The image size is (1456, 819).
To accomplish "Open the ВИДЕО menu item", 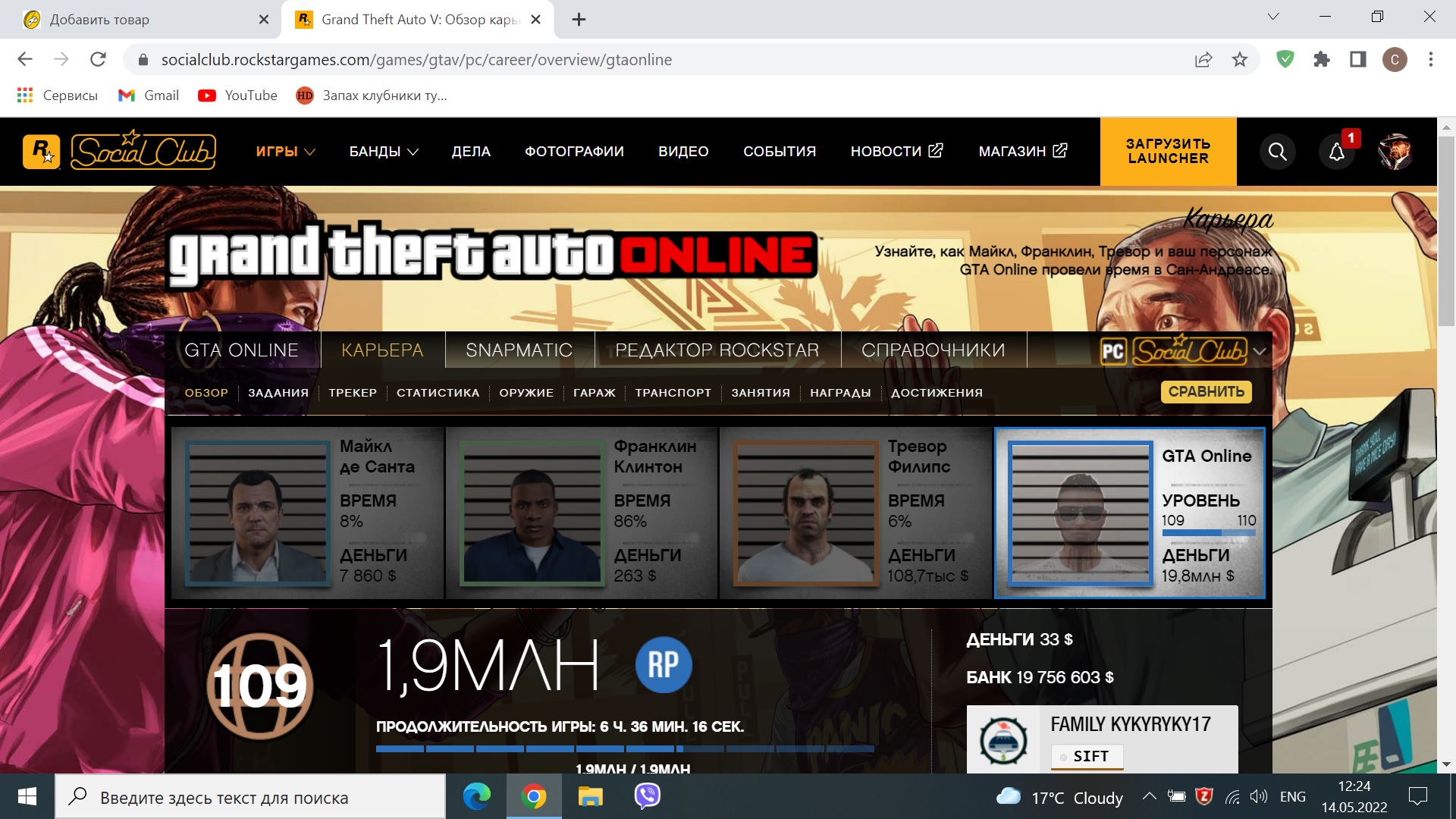I will point(683,152).
